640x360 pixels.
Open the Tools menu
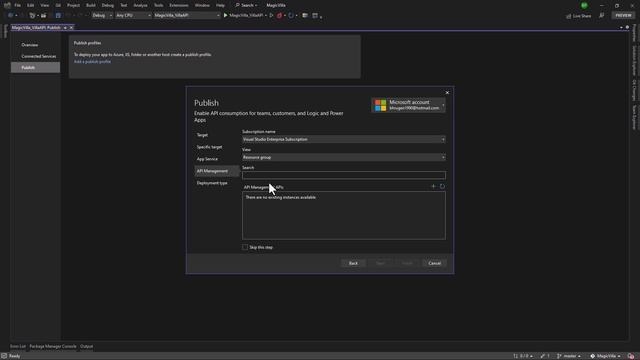(158, 5)
